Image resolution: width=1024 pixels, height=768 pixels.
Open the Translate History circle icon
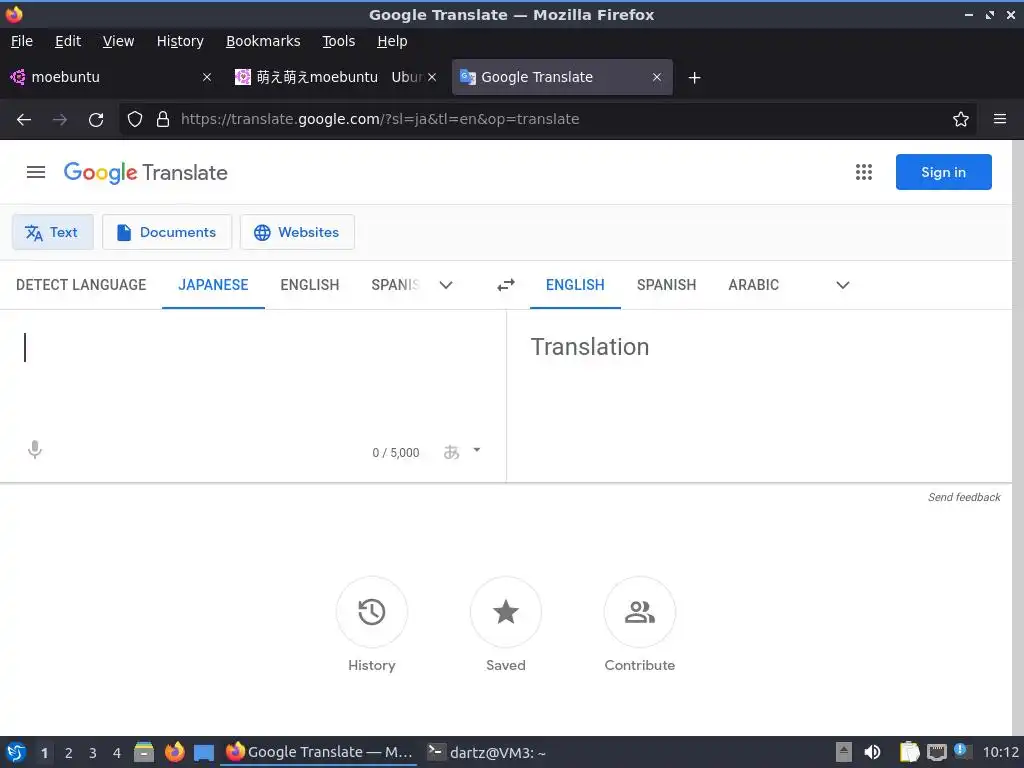pyautogui.click(x=372, y=612)
